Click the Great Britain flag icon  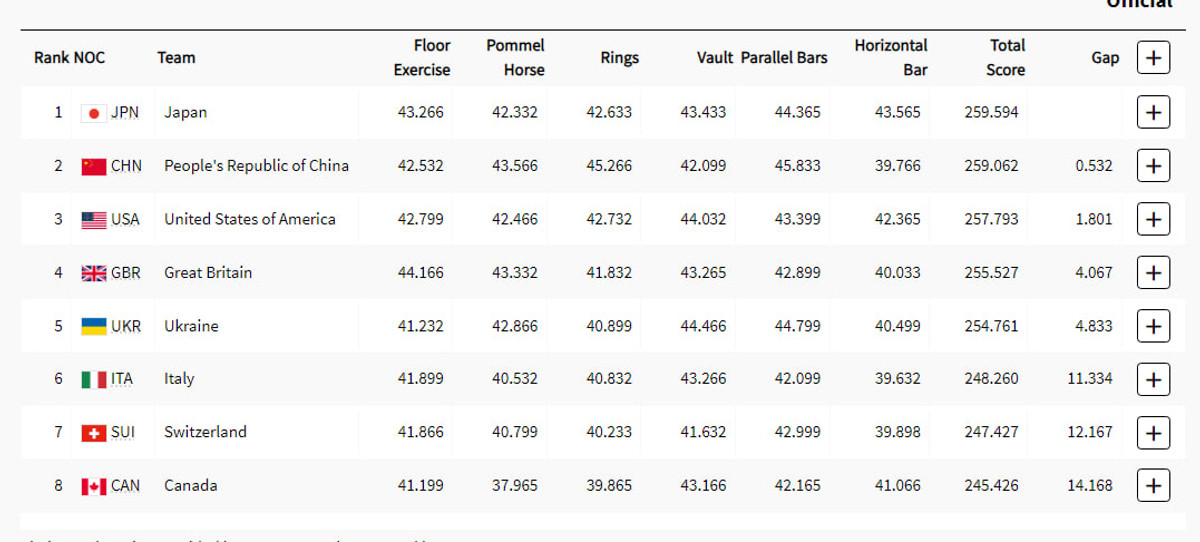tap(94, 272)
